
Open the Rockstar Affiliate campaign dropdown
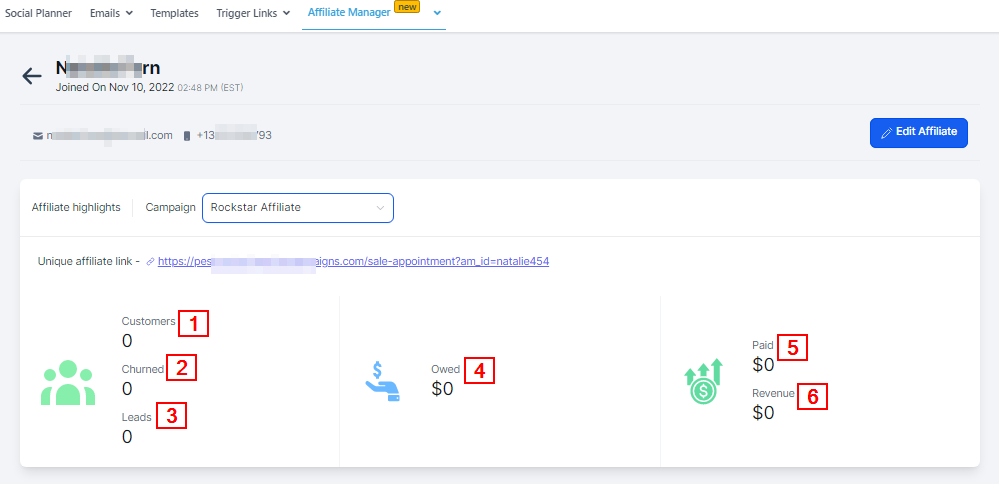297,208
